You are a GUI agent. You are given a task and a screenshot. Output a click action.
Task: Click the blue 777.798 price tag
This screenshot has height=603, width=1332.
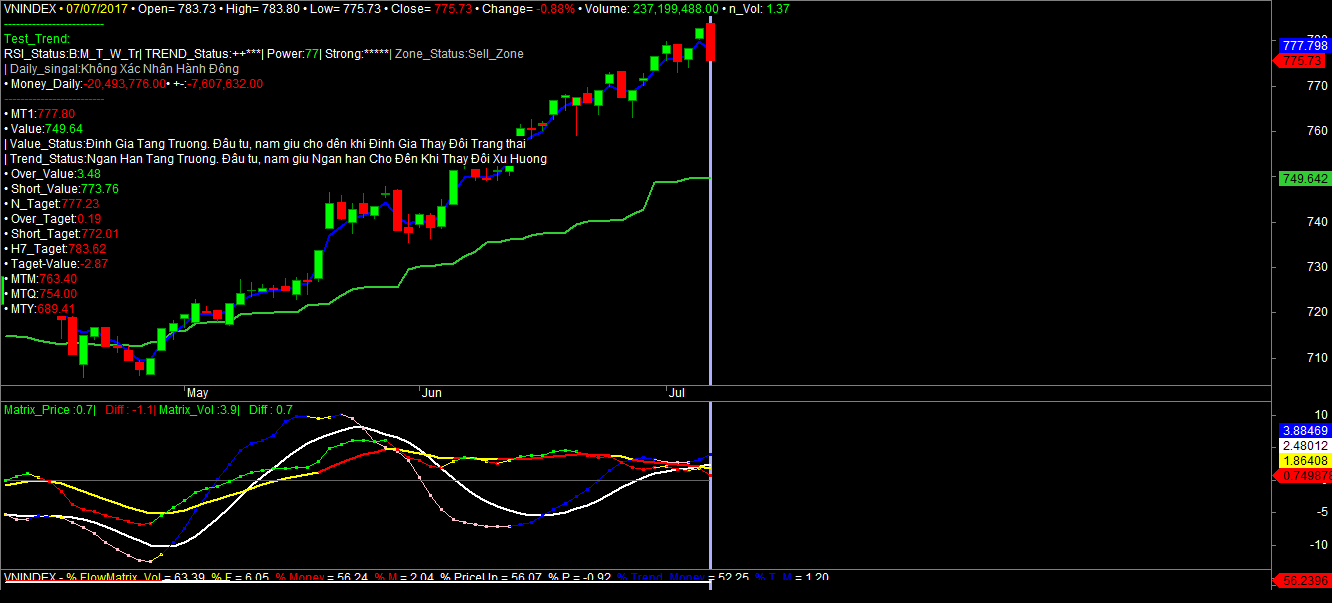coord(1304,46)
